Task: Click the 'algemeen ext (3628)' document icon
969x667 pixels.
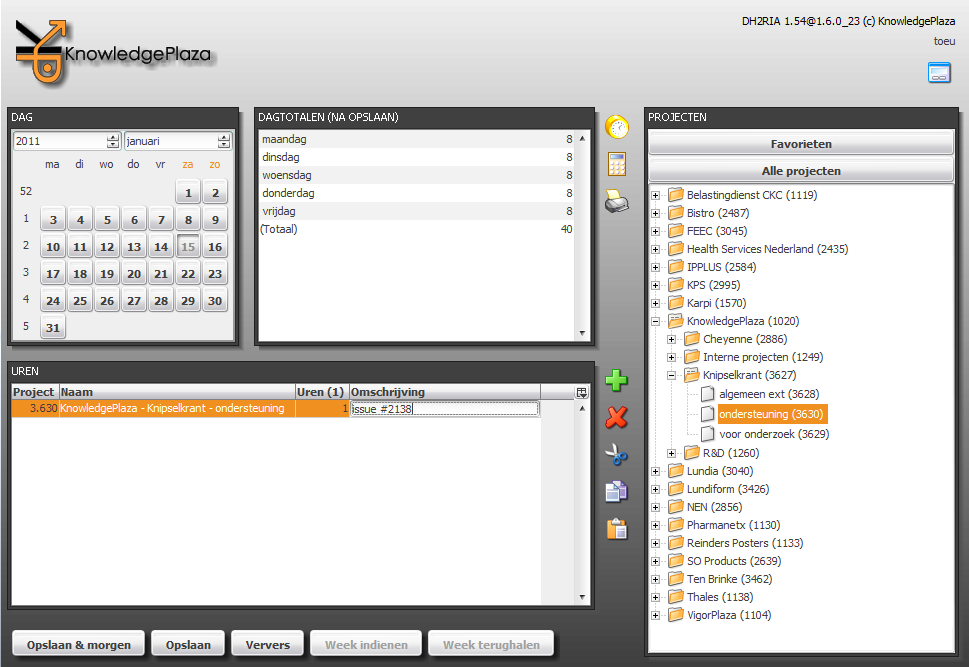Action: [x=708, y=394]
